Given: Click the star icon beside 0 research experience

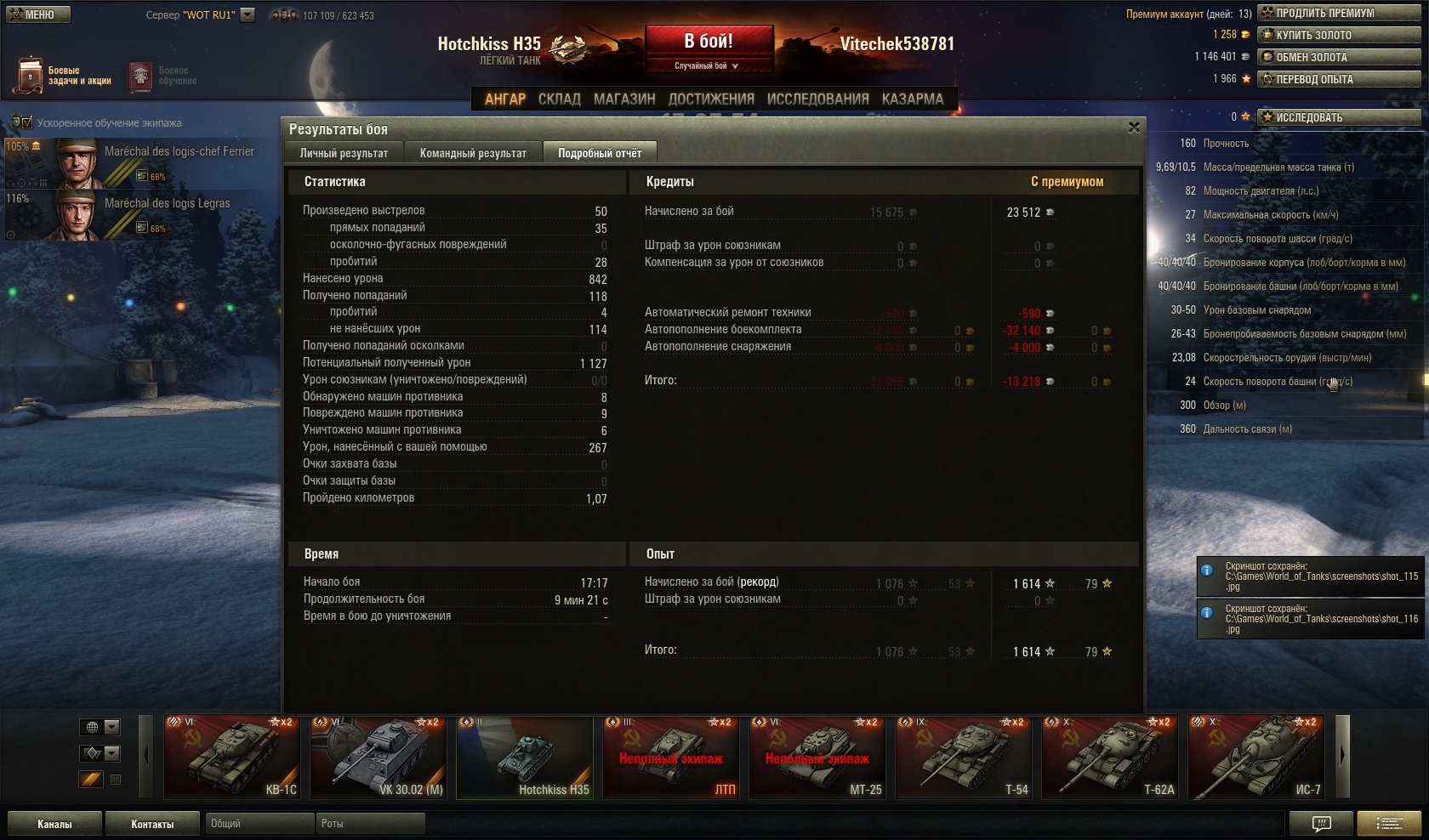Looking at the screenshot, I should [1246, 116].
